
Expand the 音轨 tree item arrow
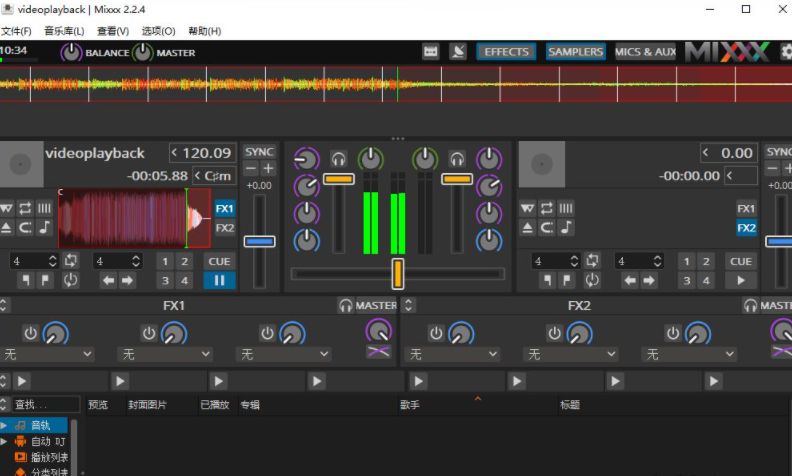(x=4, y=425)
